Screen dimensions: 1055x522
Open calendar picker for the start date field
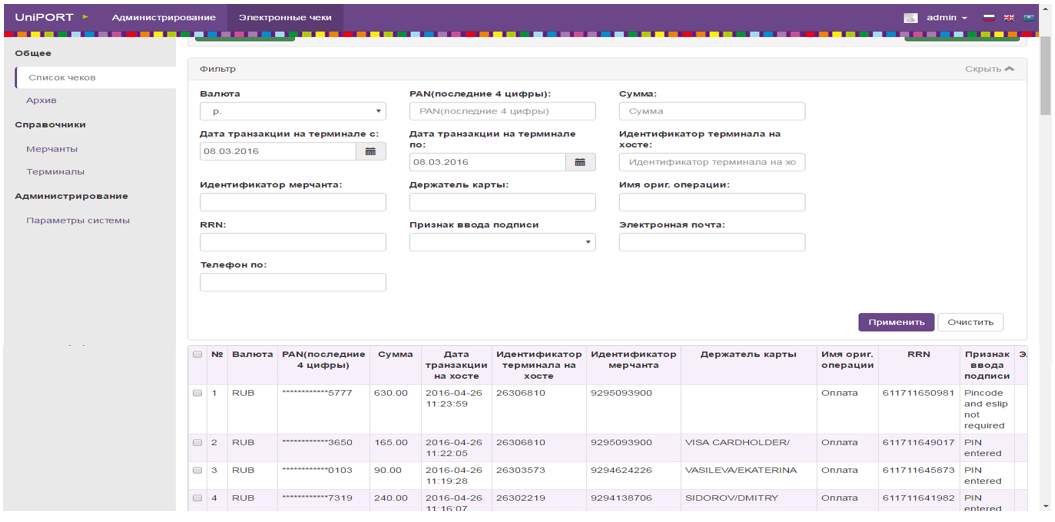coord(370,151)
